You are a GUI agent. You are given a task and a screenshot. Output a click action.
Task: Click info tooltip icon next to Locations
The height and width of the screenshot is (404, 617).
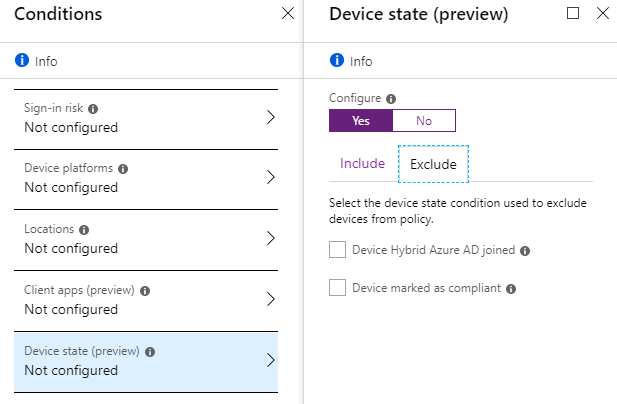tap(83, 230)
